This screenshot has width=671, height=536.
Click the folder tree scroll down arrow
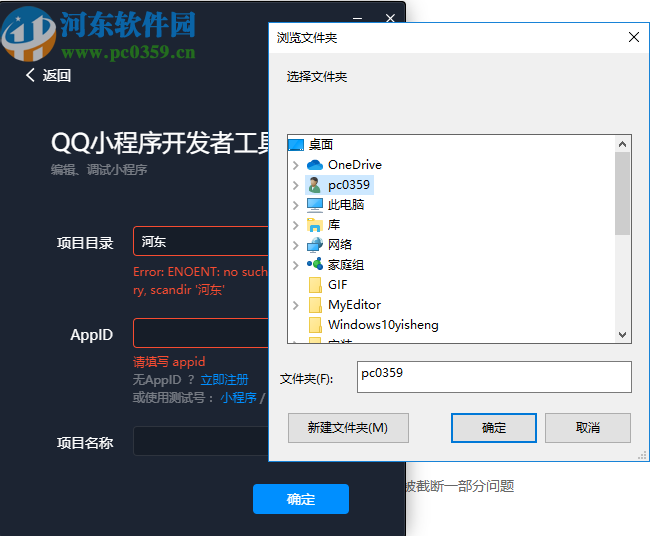tap(623, 335)
